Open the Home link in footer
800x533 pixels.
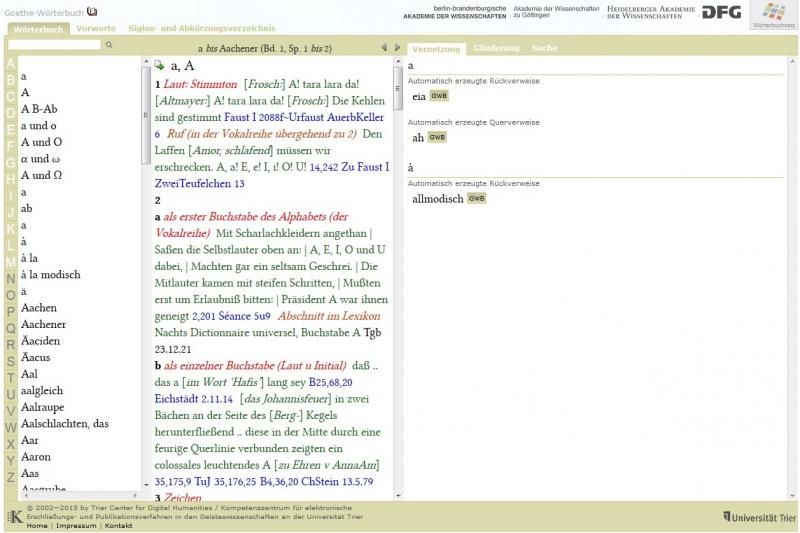(x=37, y=525)
